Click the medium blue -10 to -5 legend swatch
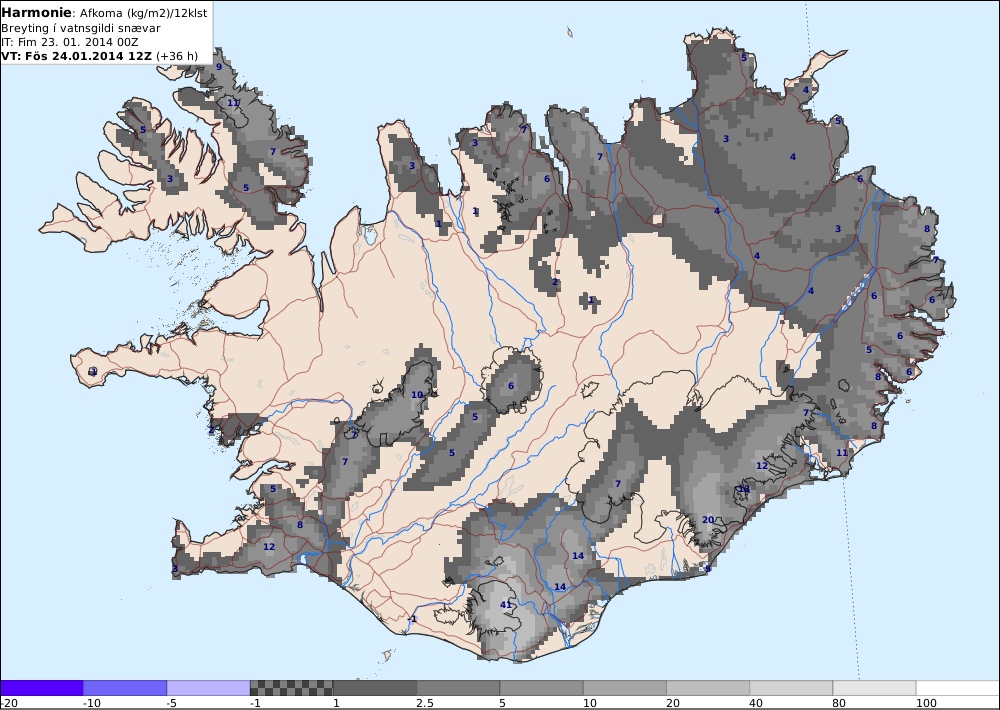This screenshot has height=710, width=1000. click(125, 688)
